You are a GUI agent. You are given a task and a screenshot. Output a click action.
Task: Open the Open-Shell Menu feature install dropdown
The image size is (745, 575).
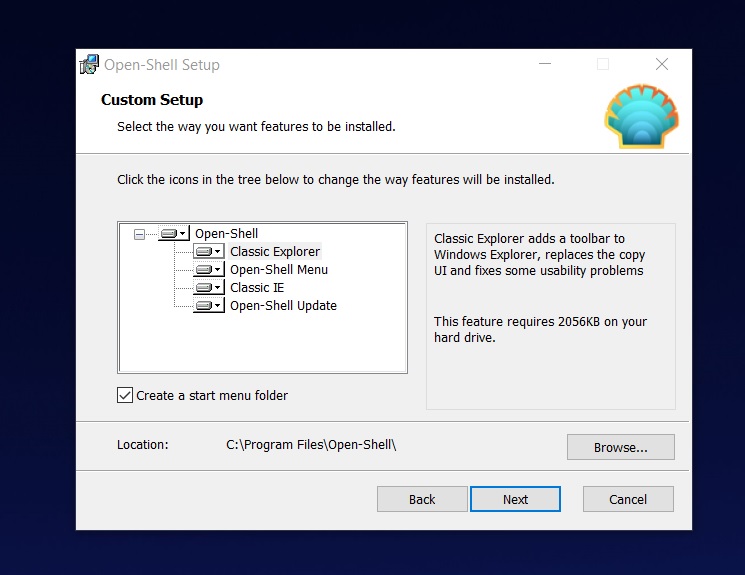click(x=209, y=269)
